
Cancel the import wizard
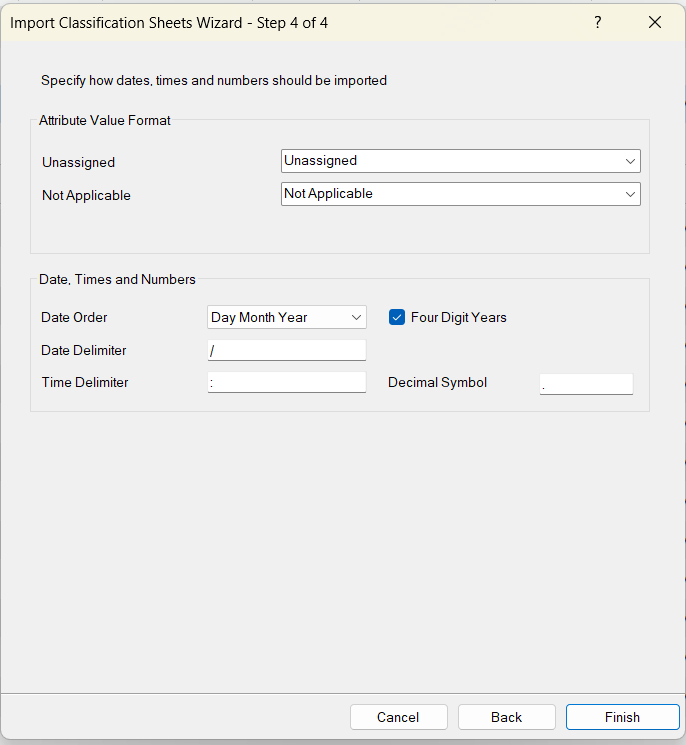point(398,717)
